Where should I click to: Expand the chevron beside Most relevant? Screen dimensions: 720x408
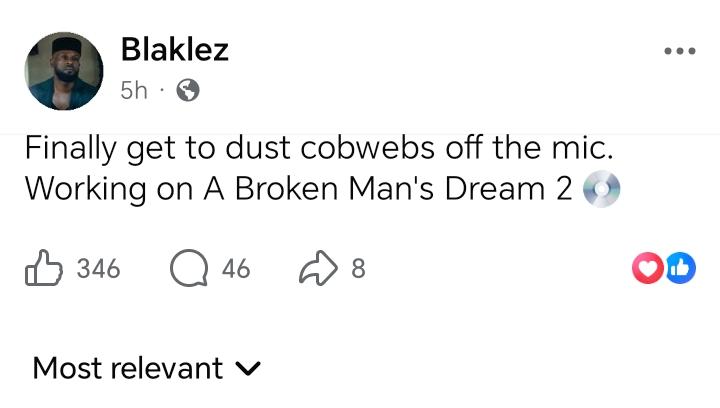click(x=247, y=369)
